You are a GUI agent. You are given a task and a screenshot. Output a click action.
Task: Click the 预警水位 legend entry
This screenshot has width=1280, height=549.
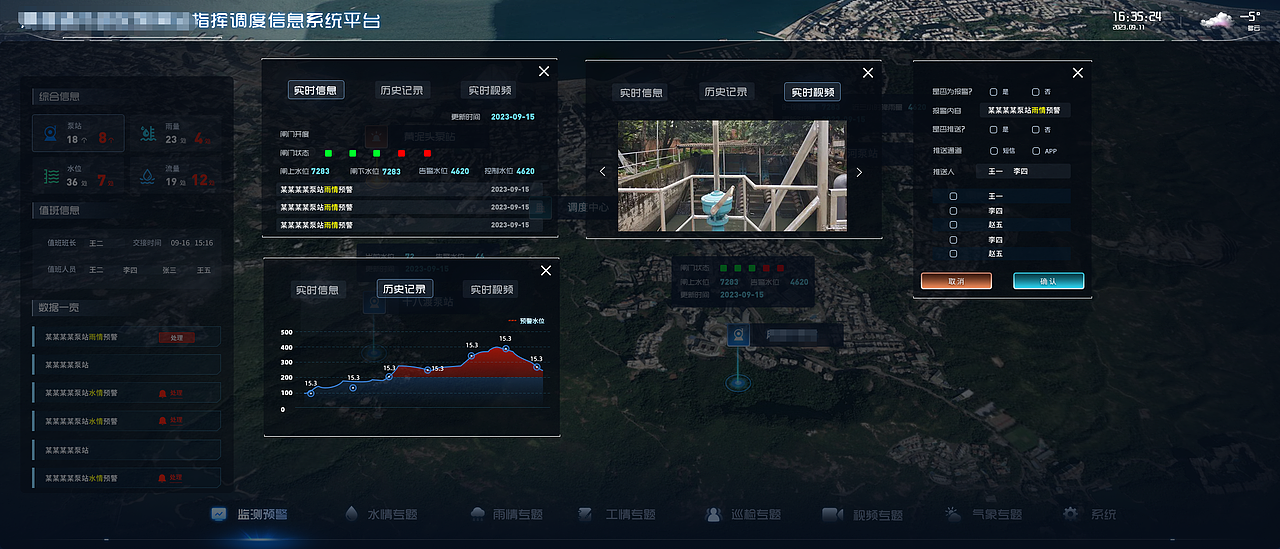click(x=524, y=321)
